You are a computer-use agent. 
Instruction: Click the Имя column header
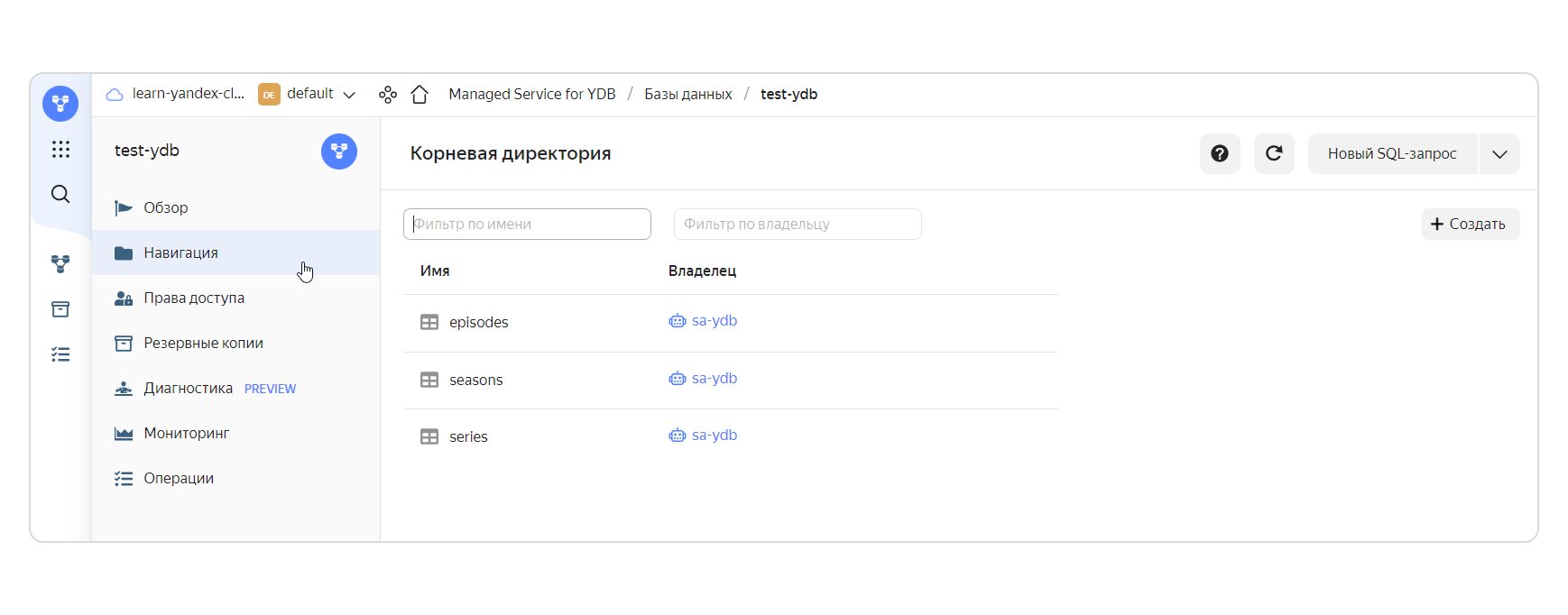(x=435, y=271)
